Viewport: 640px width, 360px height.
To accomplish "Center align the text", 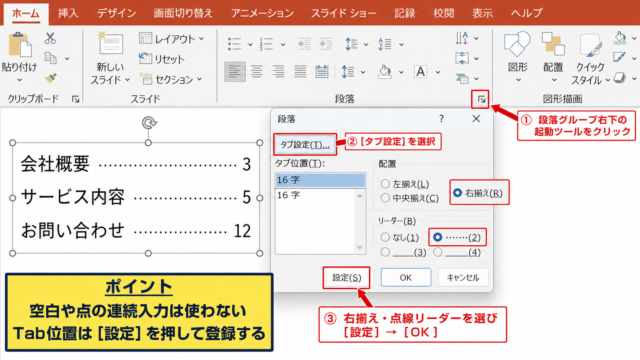I will [257, 72].
